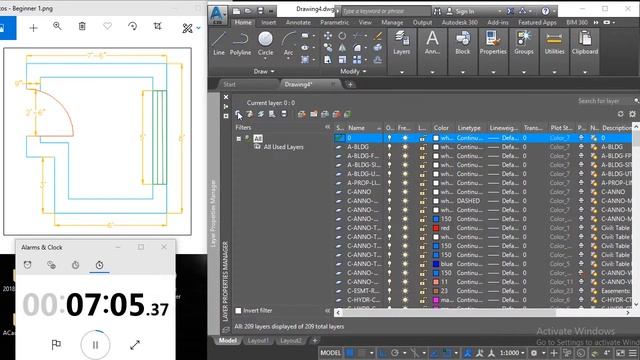
Task: Click the zoom icon in Photos window
Action: click(x=57, y=27)
